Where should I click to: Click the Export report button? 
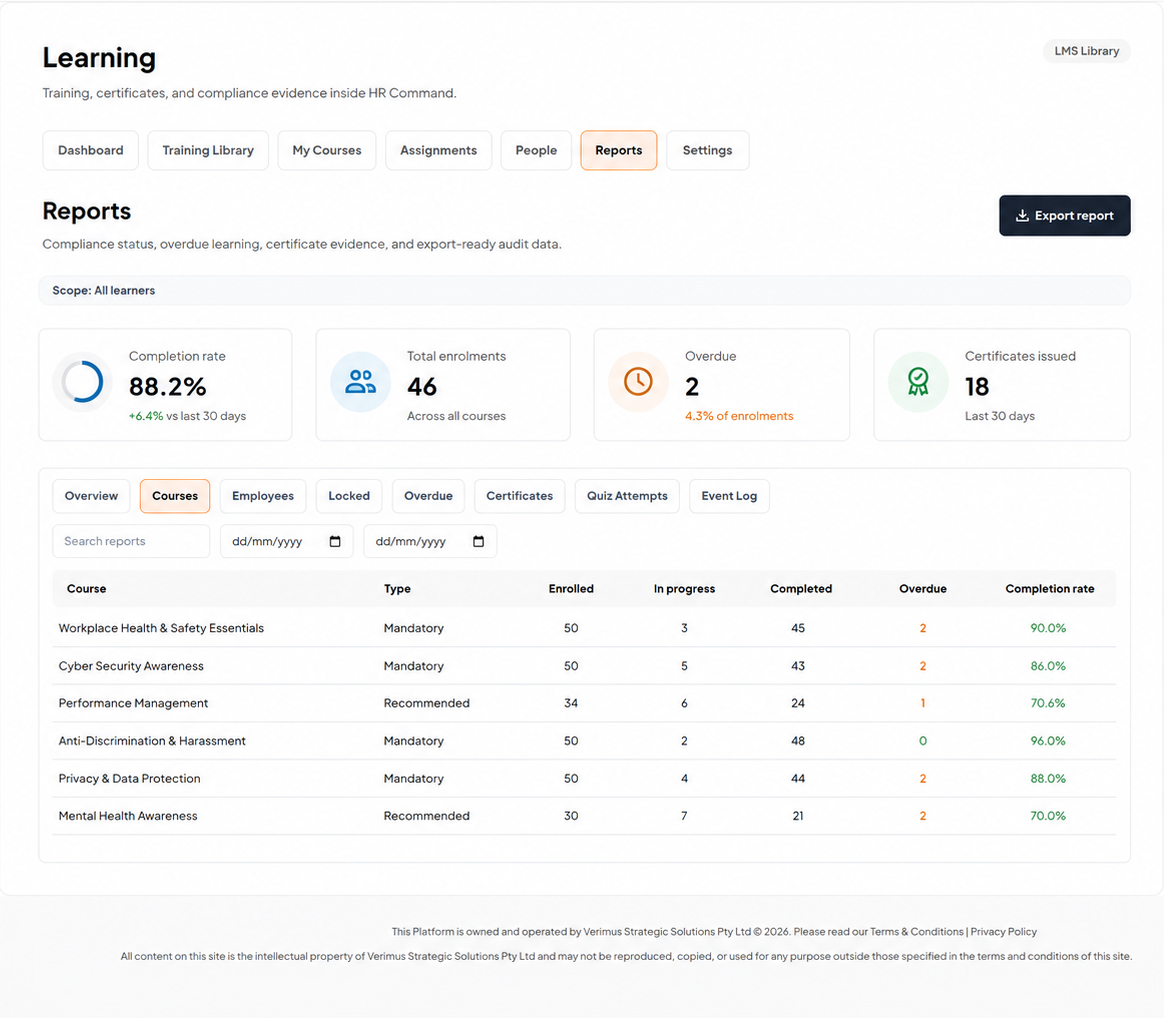point(1065,215)
